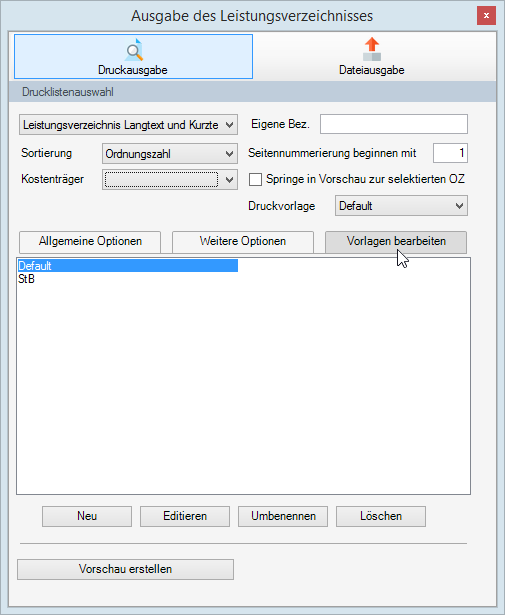Open the Sortierung Ordnungszahl dropdown
Screen dimensions: 505x615
click(x=170, y=154)
